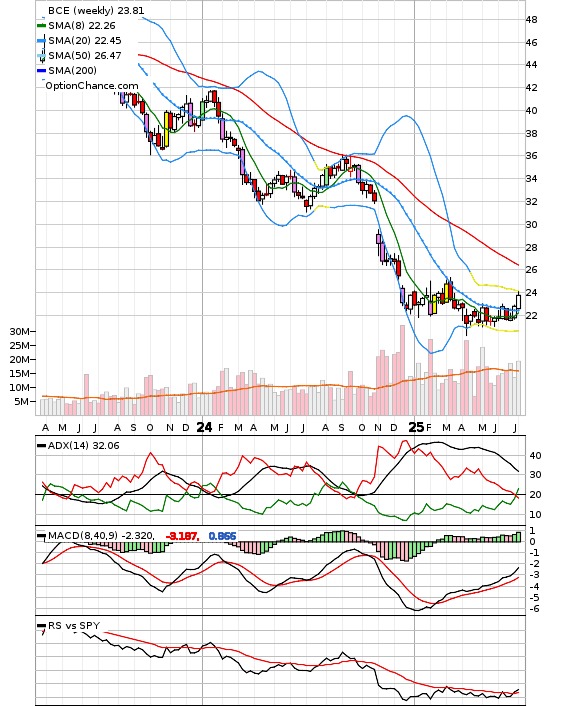Click the 32 price axis label
The width and height of the screenshot is (566, 706).
(531, 202)
